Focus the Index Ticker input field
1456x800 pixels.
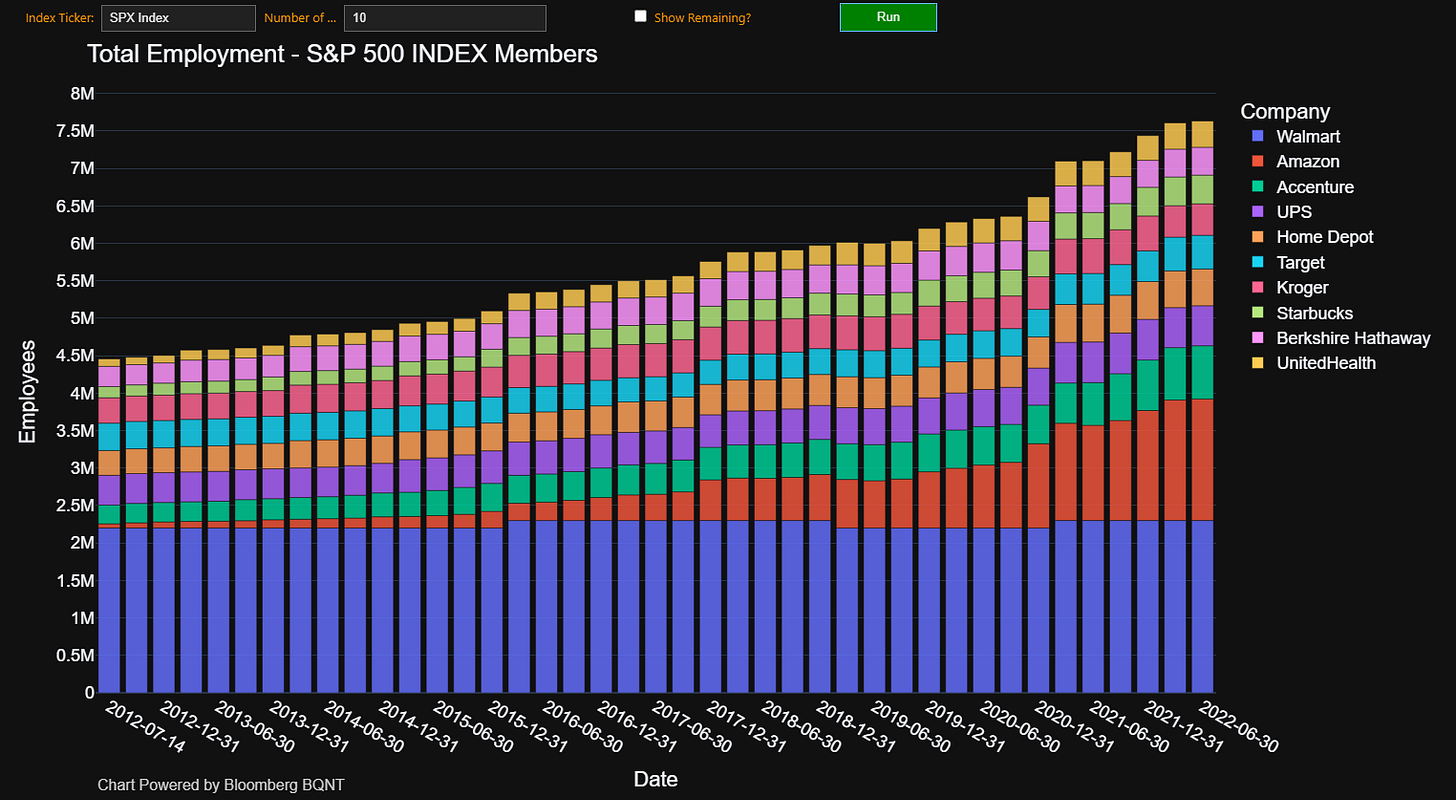point(178,18)
